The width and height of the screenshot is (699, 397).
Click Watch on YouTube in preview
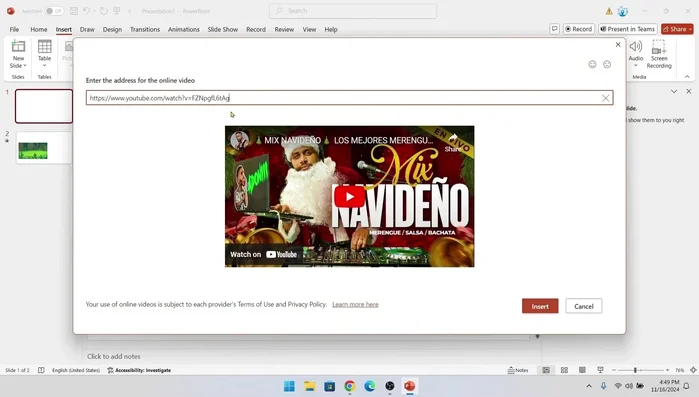(263, 254)
